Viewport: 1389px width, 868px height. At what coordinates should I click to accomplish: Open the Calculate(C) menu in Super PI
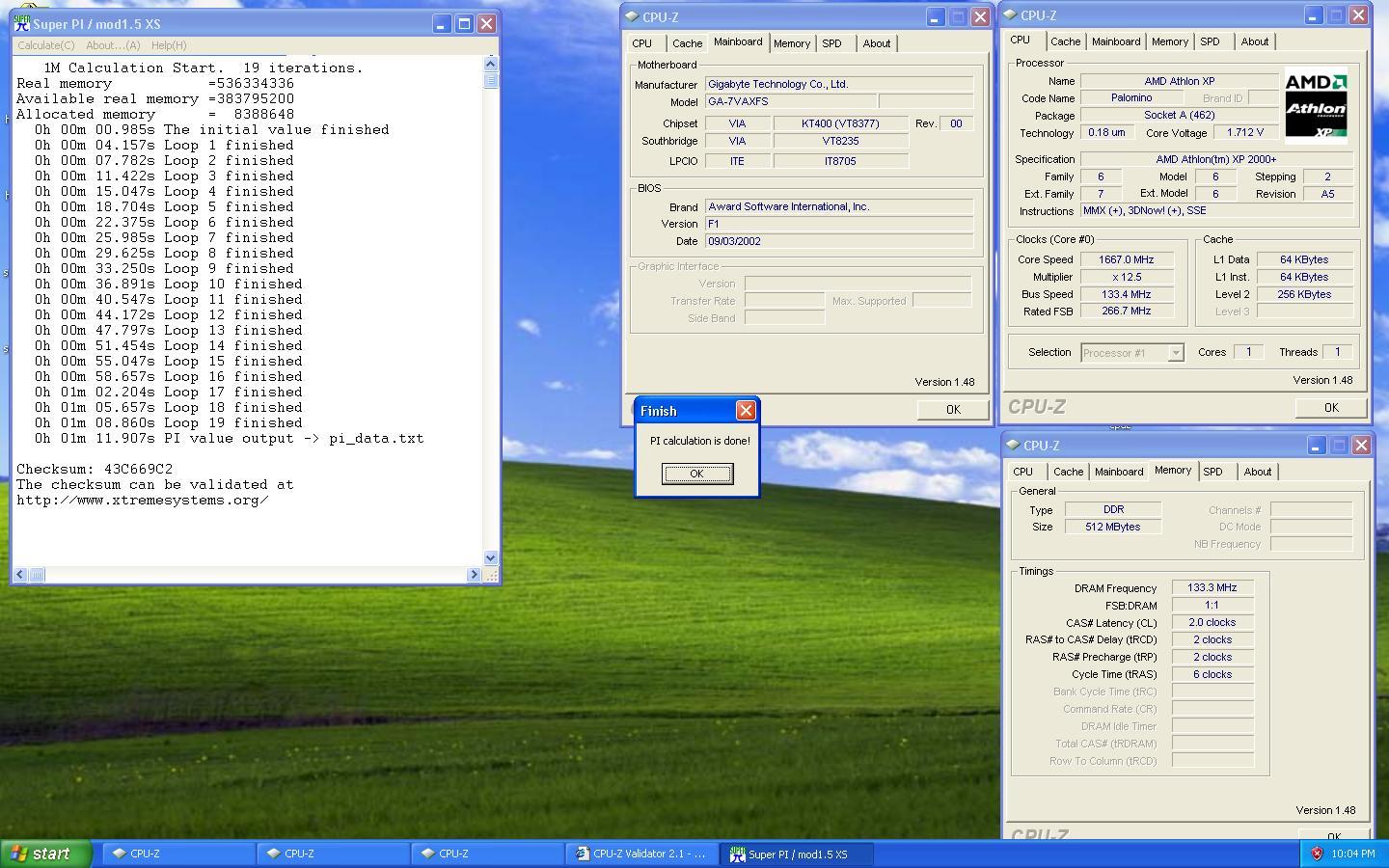pyautogui.click(x=45, y=45)
